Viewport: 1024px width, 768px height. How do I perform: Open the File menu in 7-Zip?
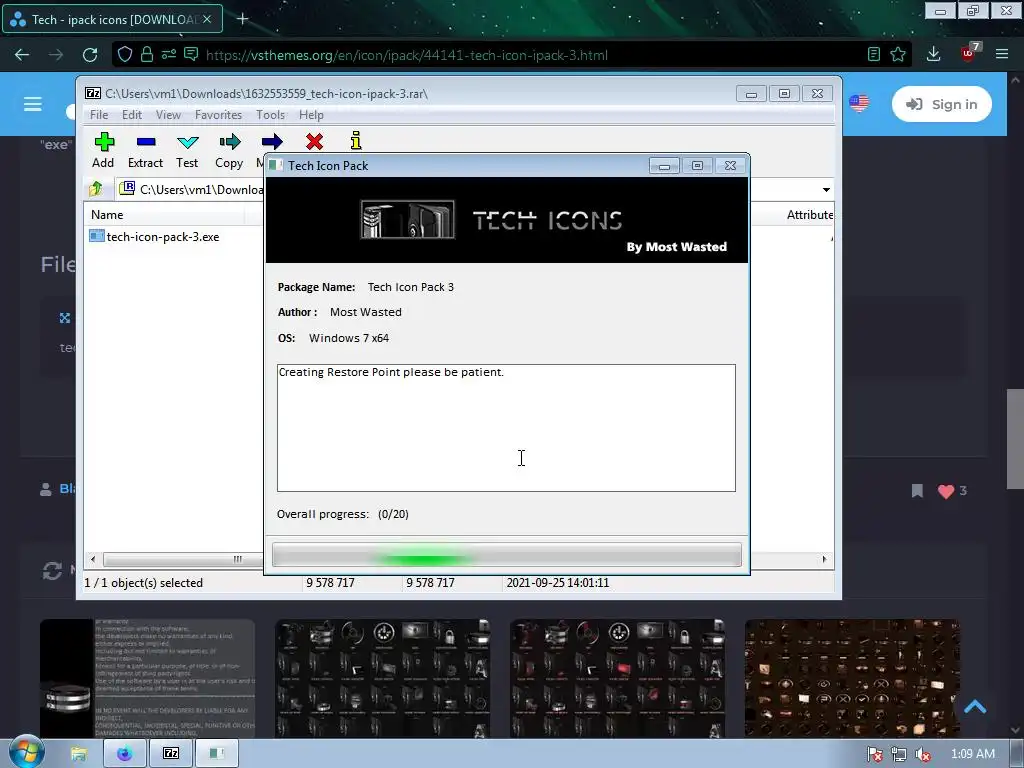pos(99,115)
